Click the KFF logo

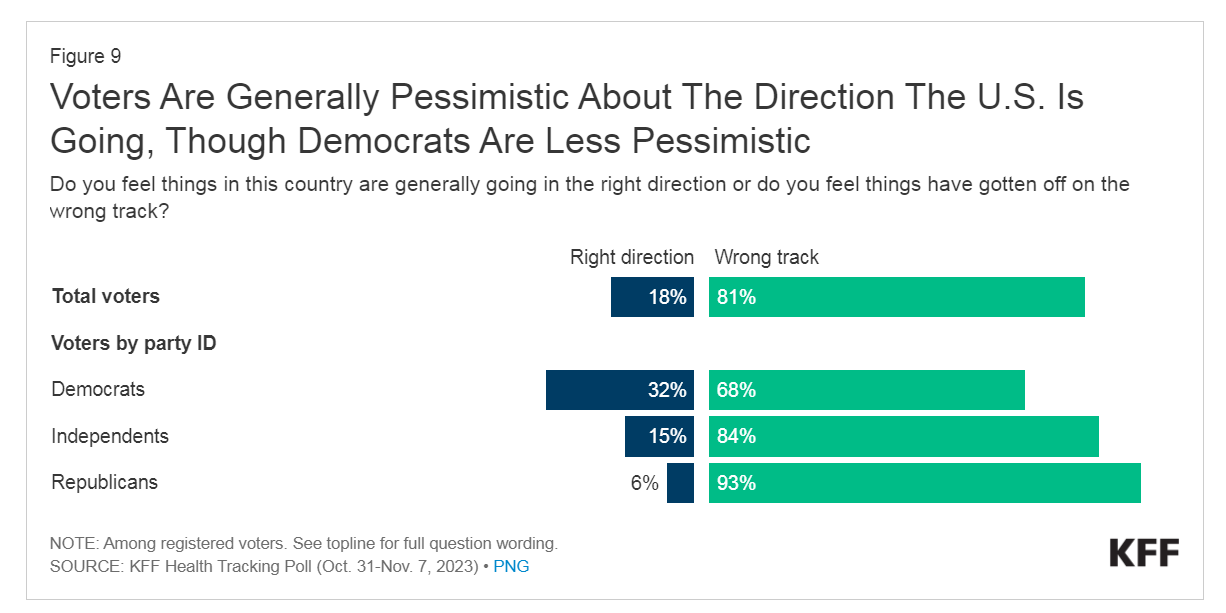point(1144,552)
